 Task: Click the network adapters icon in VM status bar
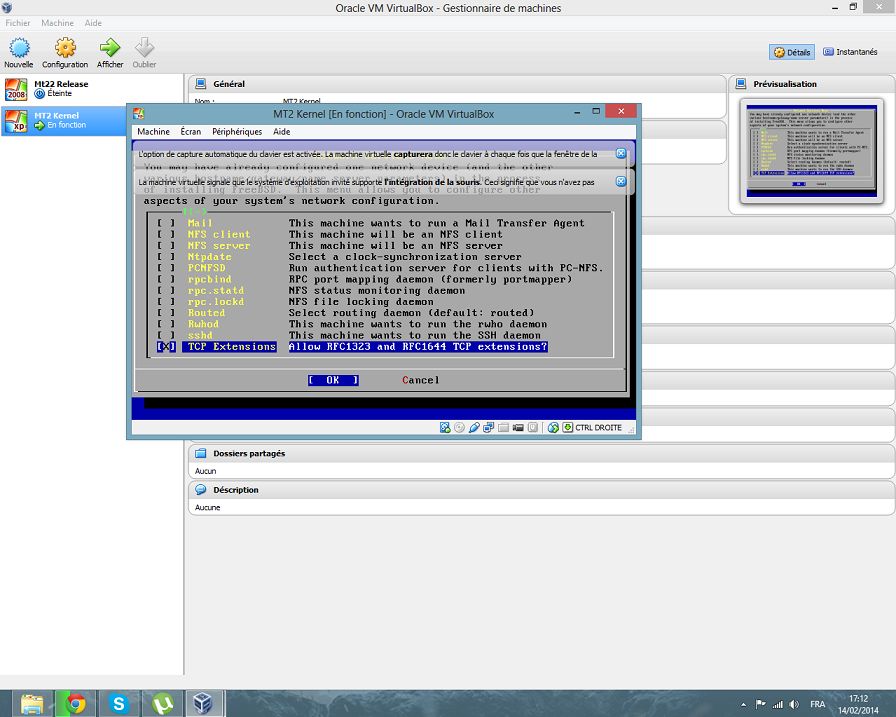click(489, 427)
